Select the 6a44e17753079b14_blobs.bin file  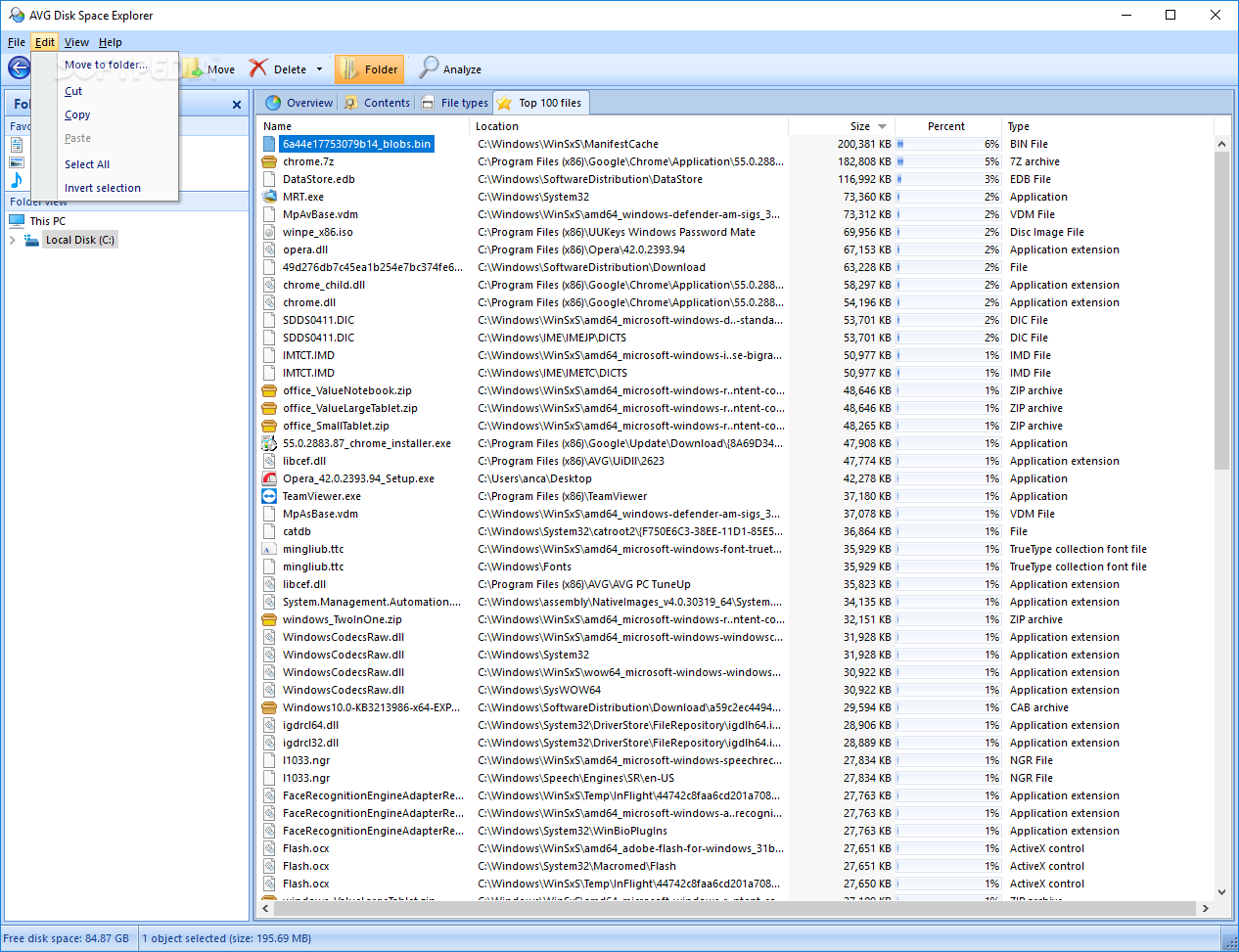coord(356,144)
